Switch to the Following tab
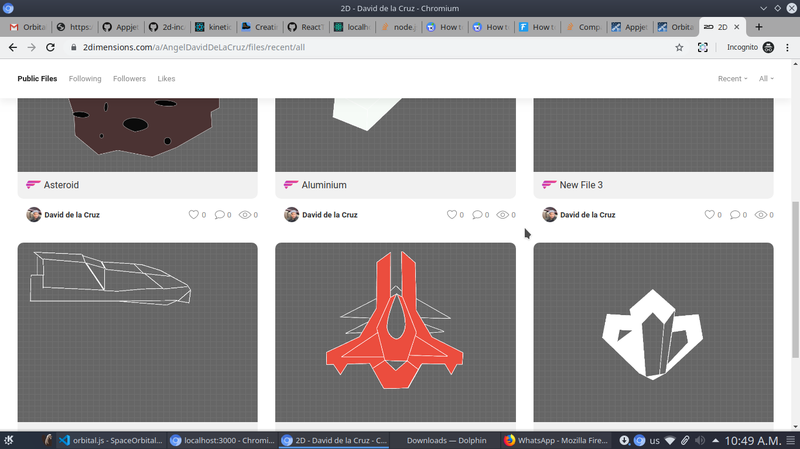Image resolution: width=800 pixels, height=449 pixels. click(x=85, y=78)
